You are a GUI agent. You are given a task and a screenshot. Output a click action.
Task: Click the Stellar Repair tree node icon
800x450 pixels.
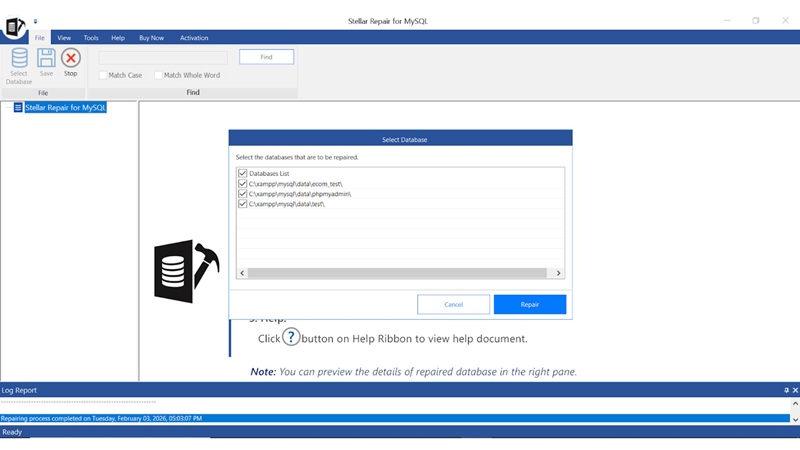[18, 107]
